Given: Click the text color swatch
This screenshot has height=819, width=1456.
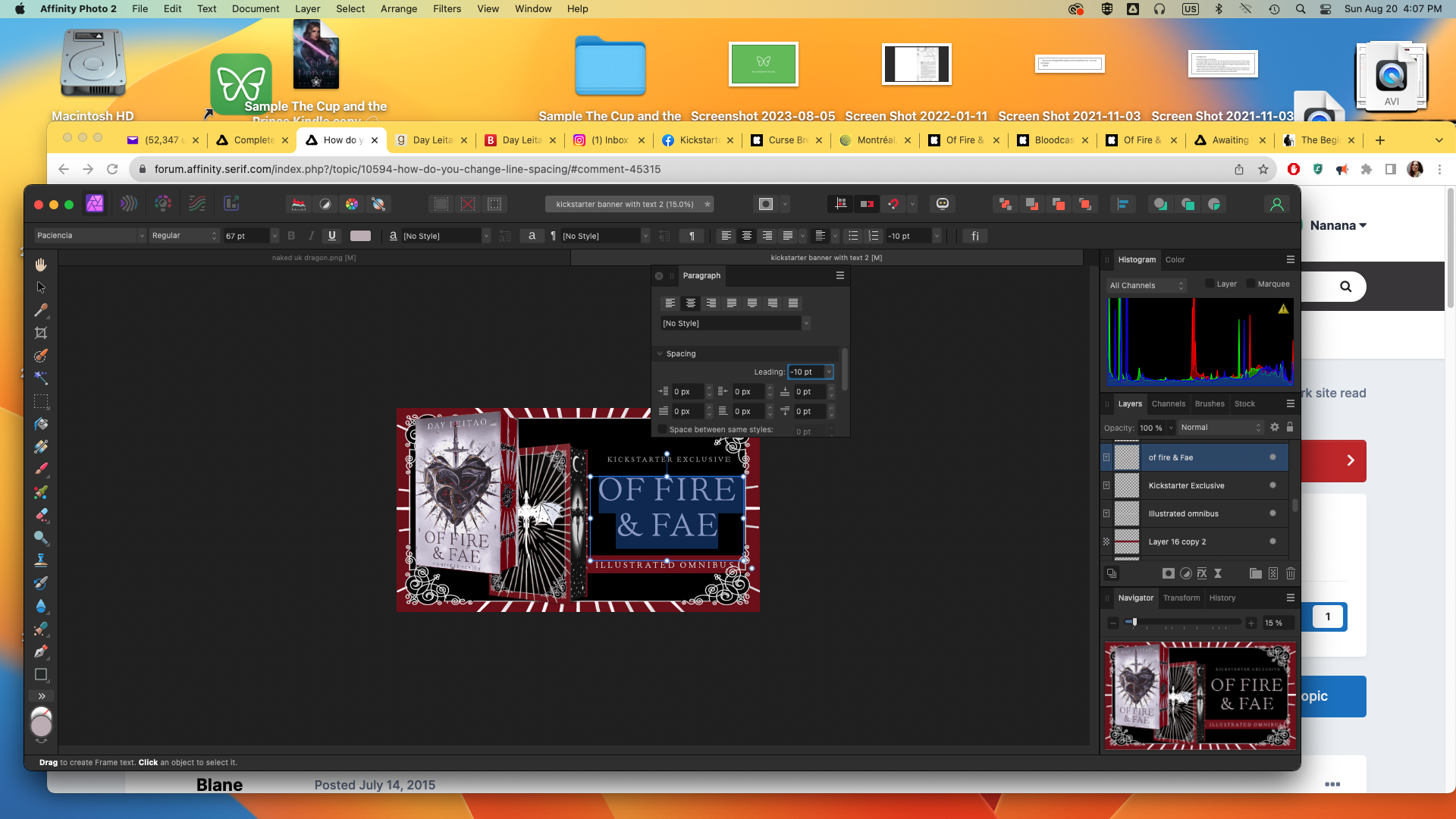Looking at the screenshot, I should (x=361, y=236).
